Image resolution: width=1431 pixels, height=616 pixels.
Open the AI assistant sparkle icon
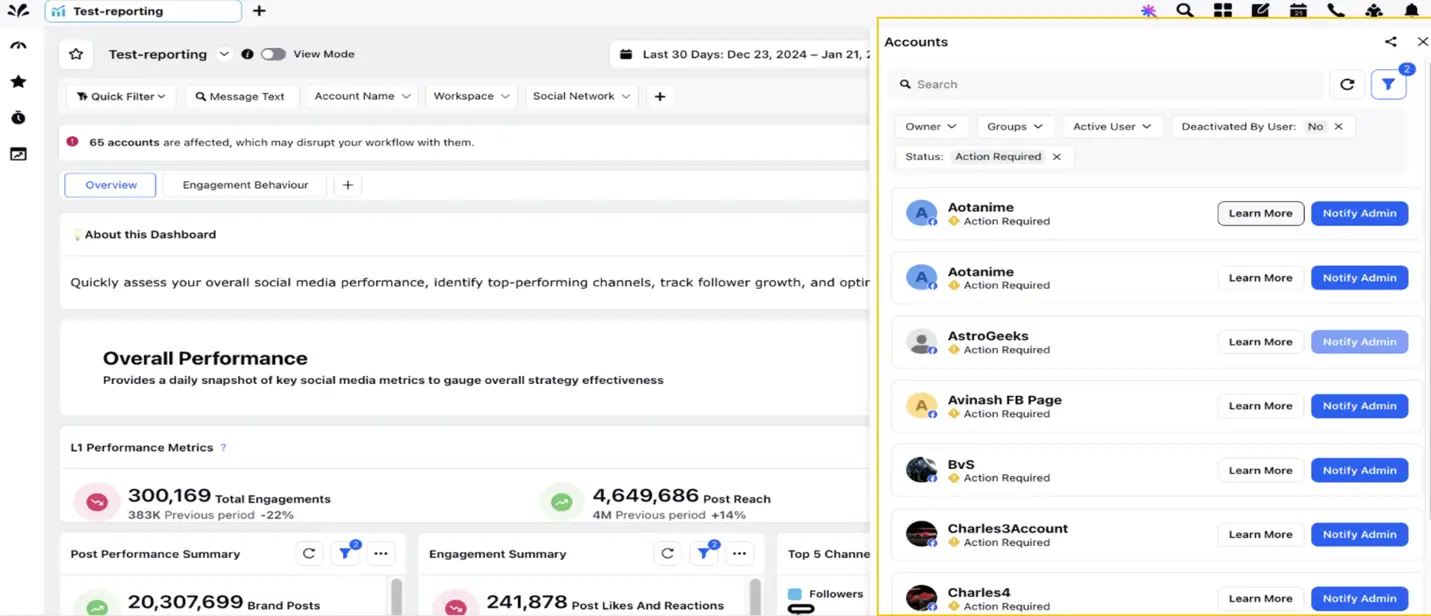coord(1147,11)
